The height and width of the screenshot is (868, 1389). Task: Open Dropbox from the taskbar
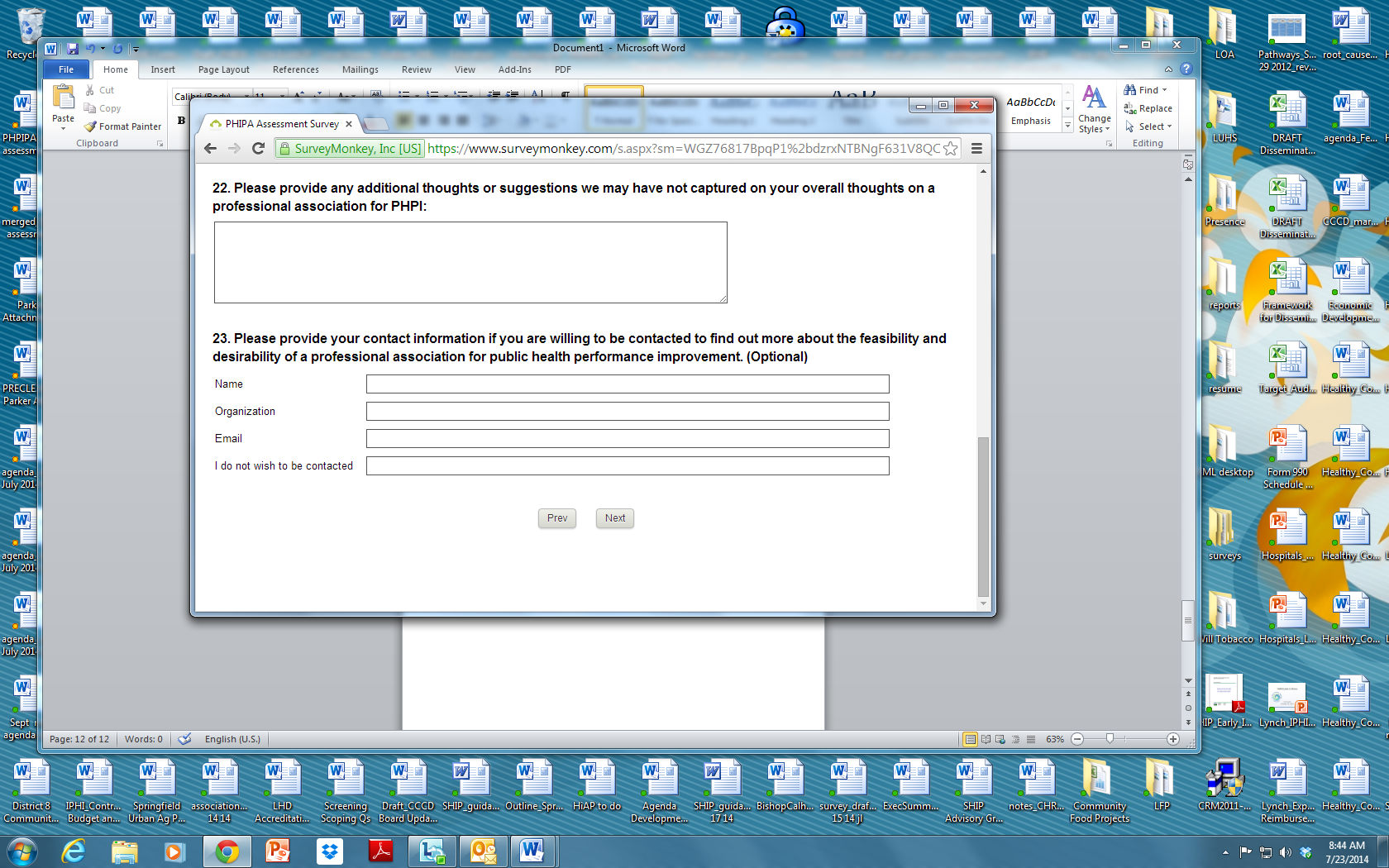point(330,851)
